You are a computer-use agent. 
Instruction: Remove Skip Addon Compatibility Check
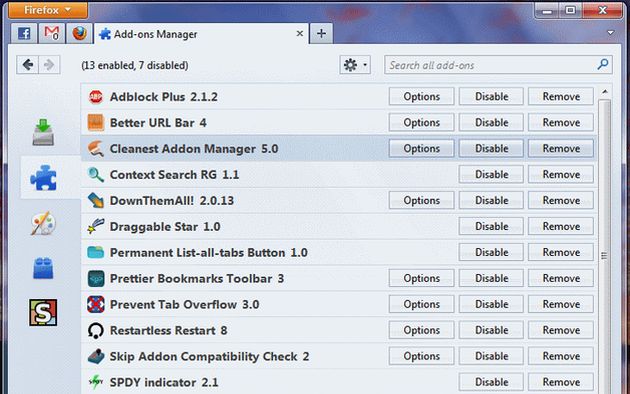click(x=561, y=356)
